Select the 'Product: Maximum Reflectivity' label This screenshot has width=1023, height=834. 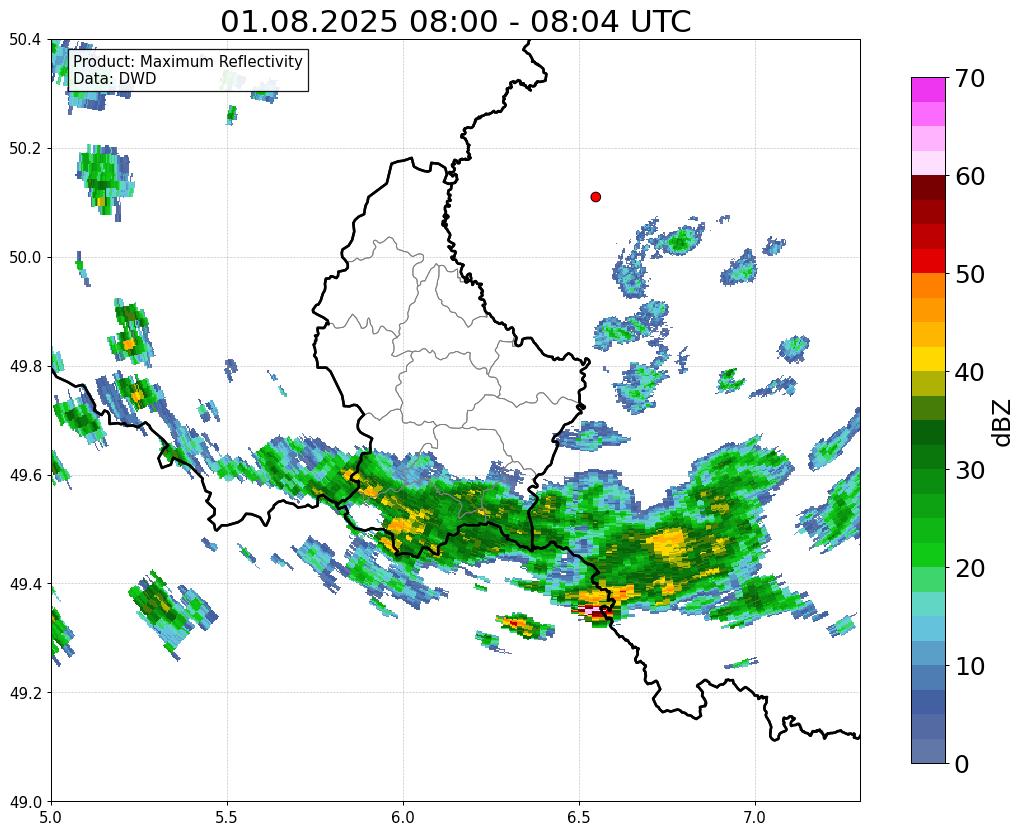188,61
